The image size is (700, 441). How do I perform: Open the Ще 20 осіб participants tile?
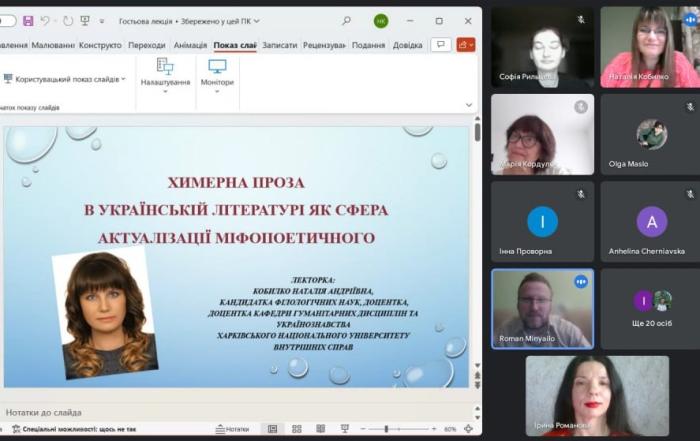(x=650, y=309)
